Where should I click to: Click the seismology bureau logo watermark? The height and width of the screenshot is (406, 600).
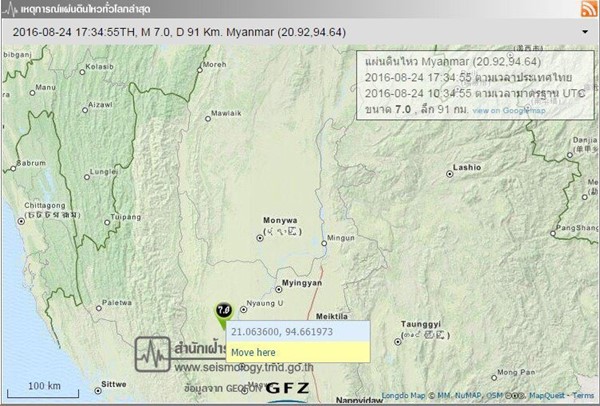(x=152, y=354)
